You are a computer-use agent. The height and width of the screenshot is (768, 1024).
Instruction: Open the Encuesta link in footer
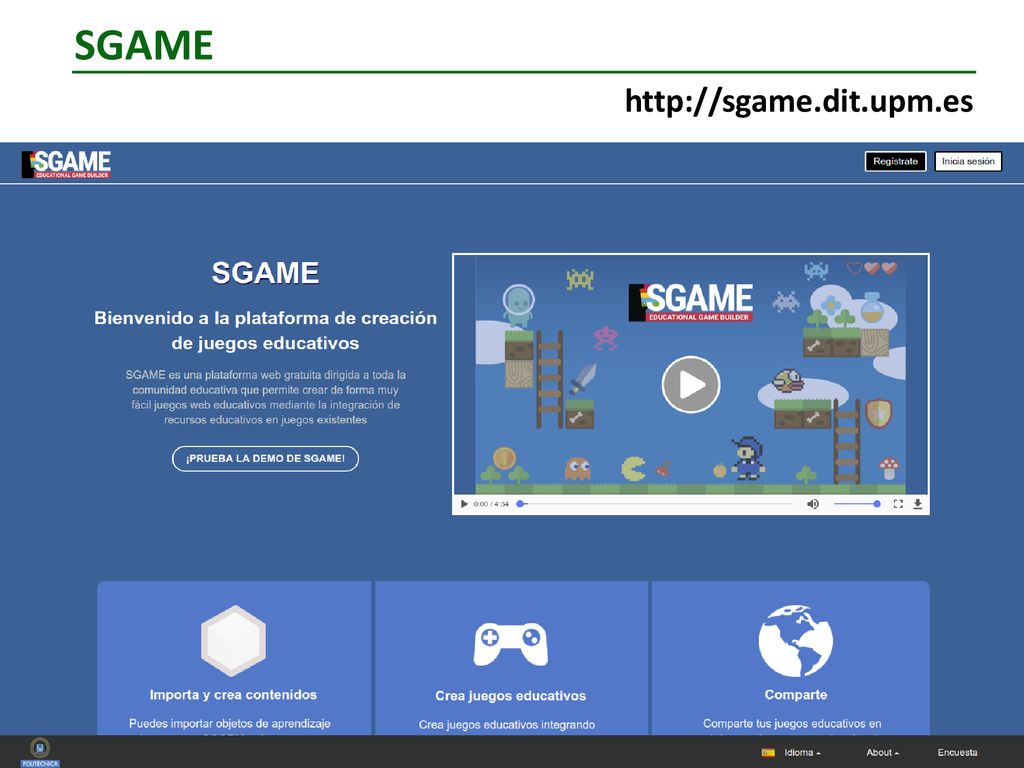(957, 752)
